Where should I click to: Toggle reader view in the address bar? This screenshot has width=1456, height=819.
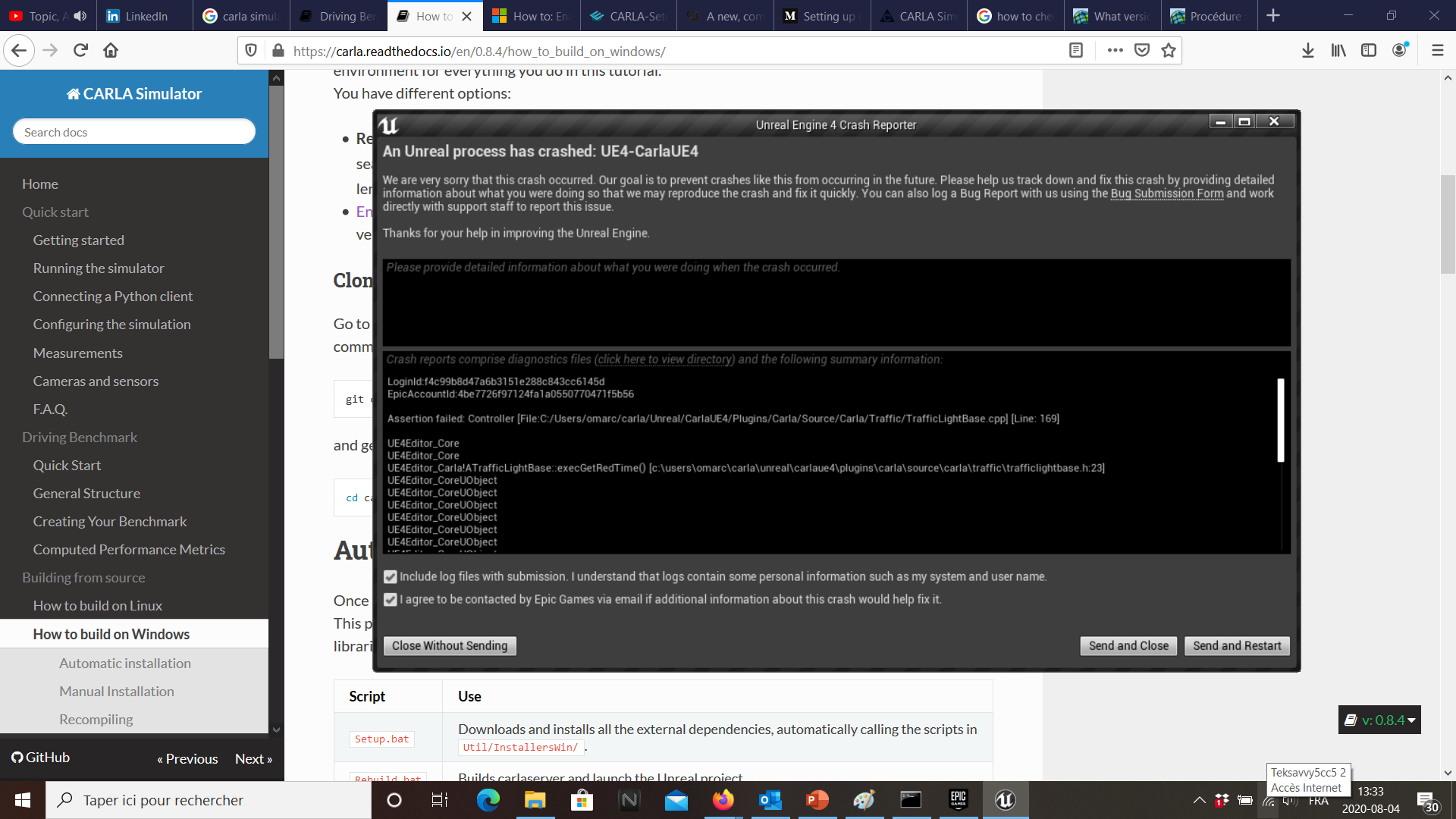point(1076,50)
